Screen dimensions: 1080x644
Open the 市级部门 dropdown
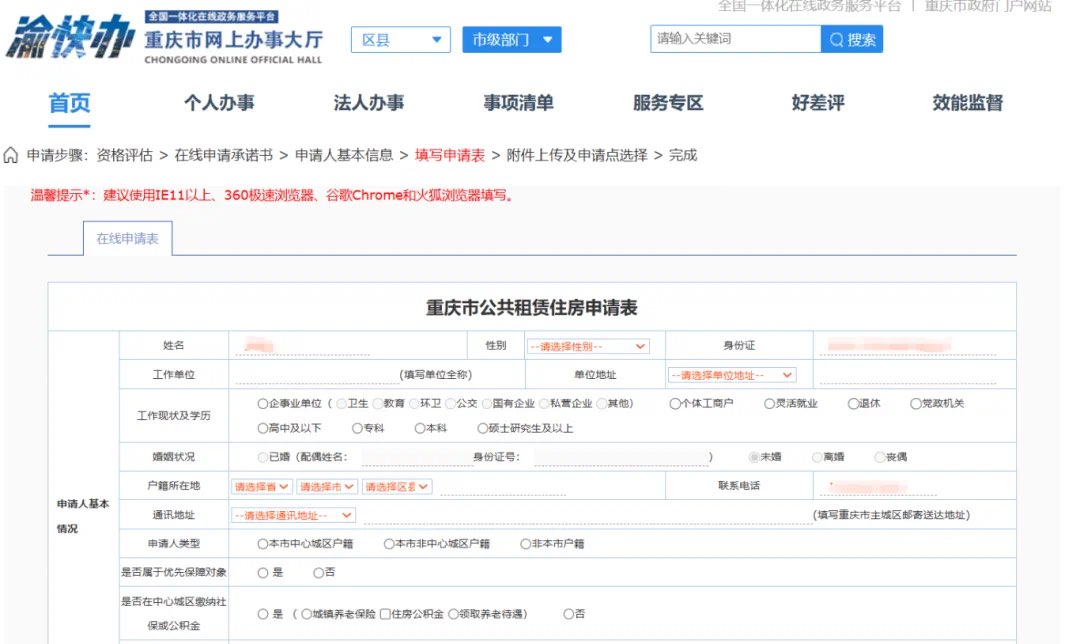point(512,40)
